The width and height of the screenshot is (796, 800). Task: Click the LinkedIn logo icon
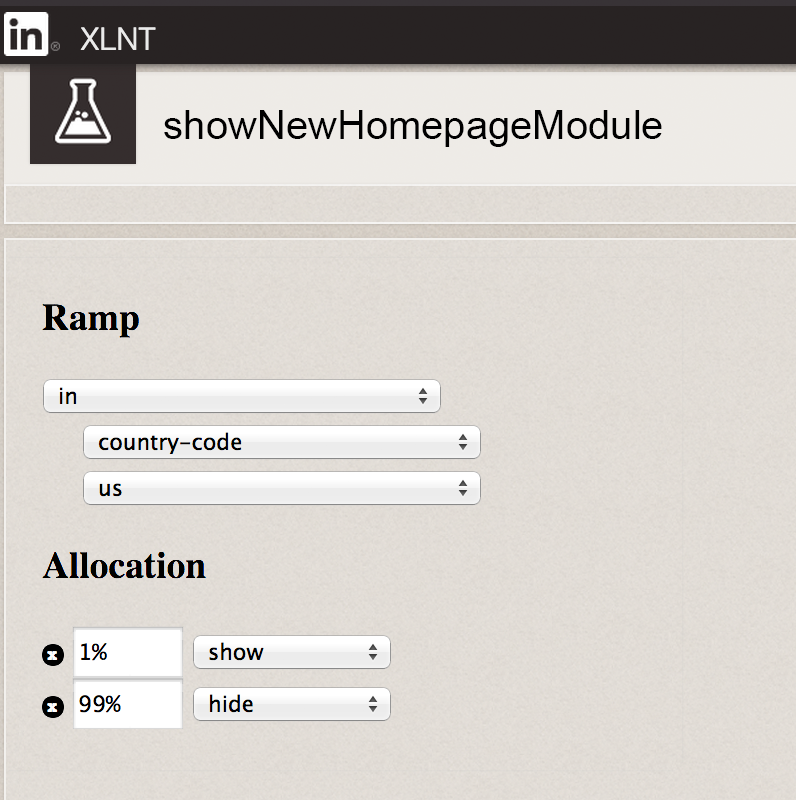pyautogui.click(x=26, y=34)
